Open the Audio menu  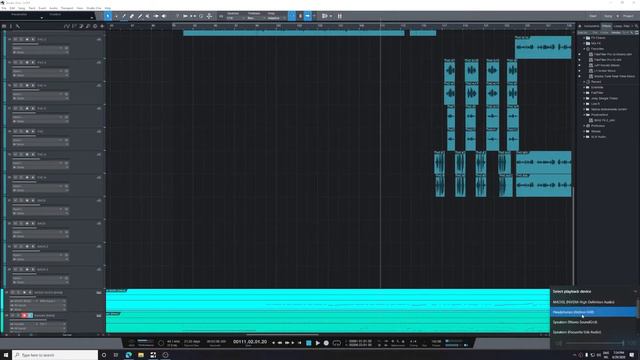(53, 8)
